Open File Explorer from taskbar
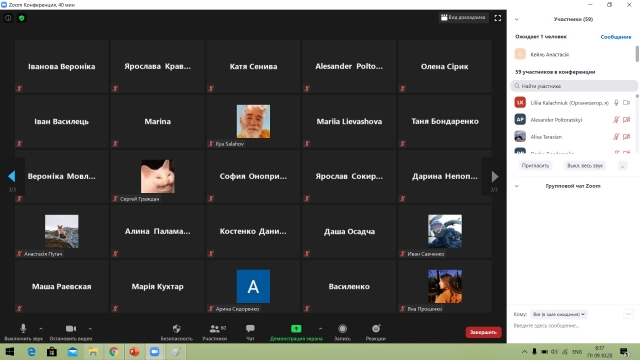The height and width of the screenshot is (360, 640). 93,351
